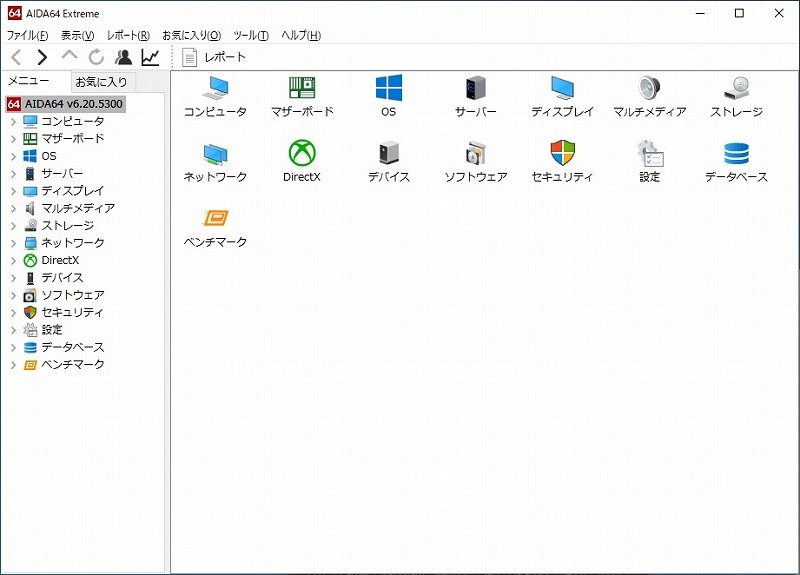Open the DirectX Xbox icon in main panel
Image resolution: width=800 pixels, height=575 pixels.
click(302, 154)
